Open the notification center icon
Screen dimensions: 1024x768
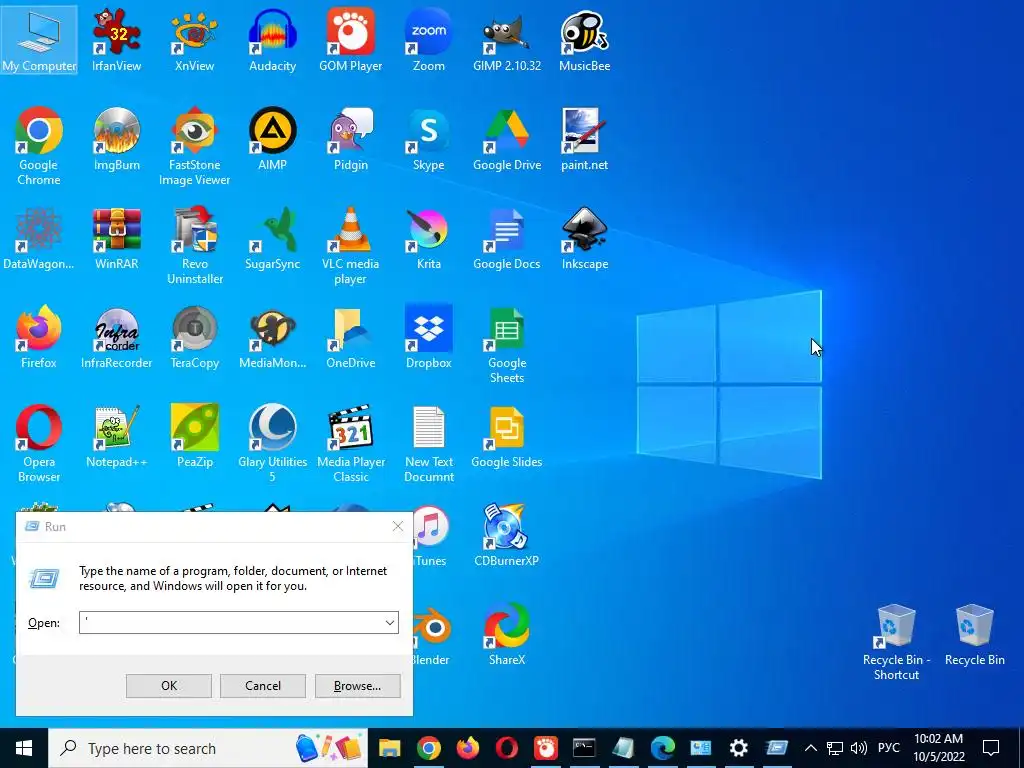pyautogui.click(x=991, y=748)
